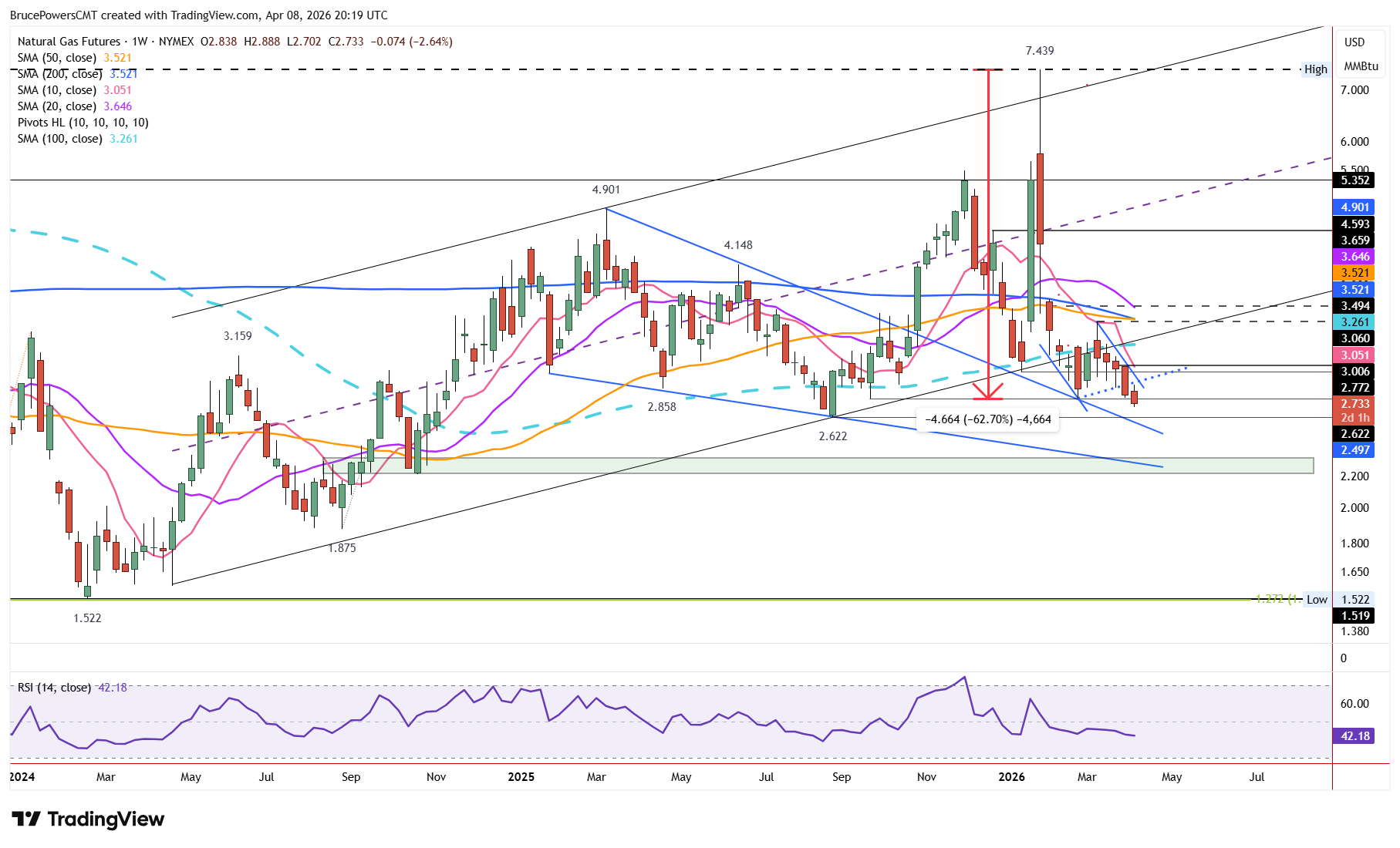Image resolution: width=1400 pixels, height=848 pixels.
Task: Click the TradingView logo
Action: point(88,819)
